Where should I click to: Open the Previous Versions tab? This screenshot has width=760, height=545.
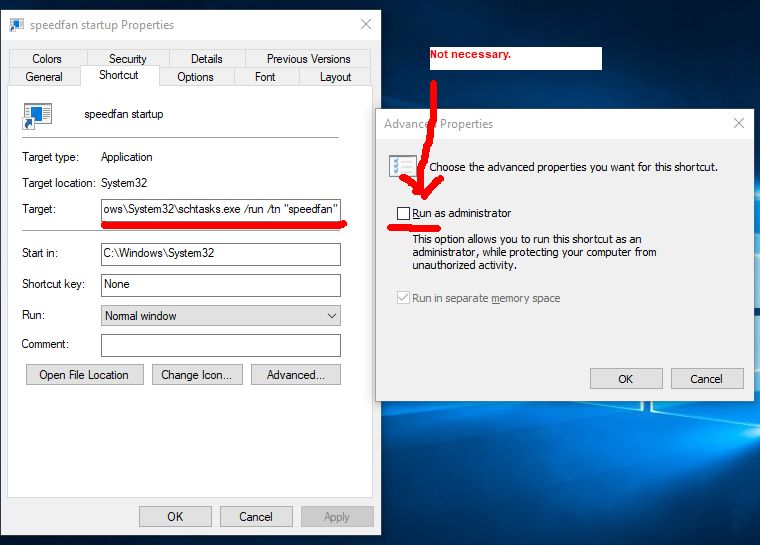pyautogui.click(x=308, y=59)
